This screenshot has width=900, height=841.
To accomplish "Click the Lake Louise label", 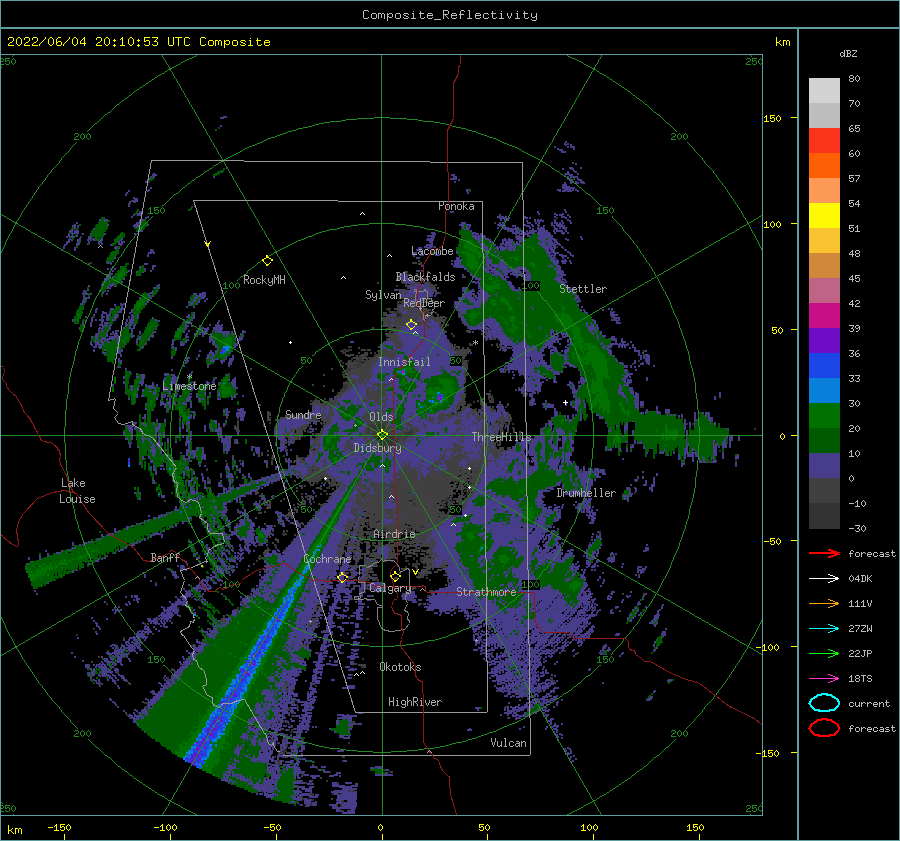I will tap(77, 491).
